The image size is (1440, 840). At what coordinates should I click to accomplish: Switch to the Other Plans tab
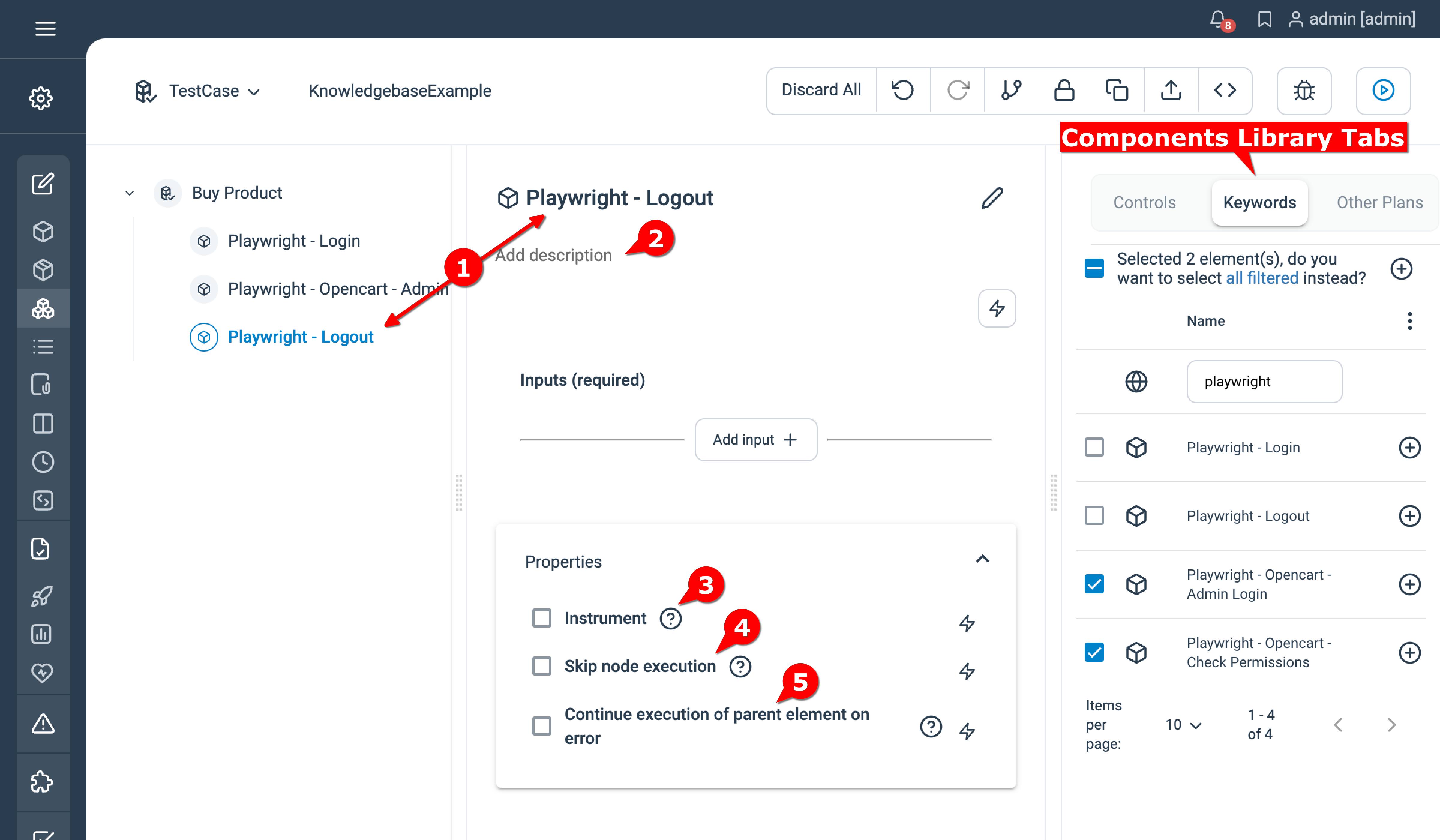coord(1379,202)
